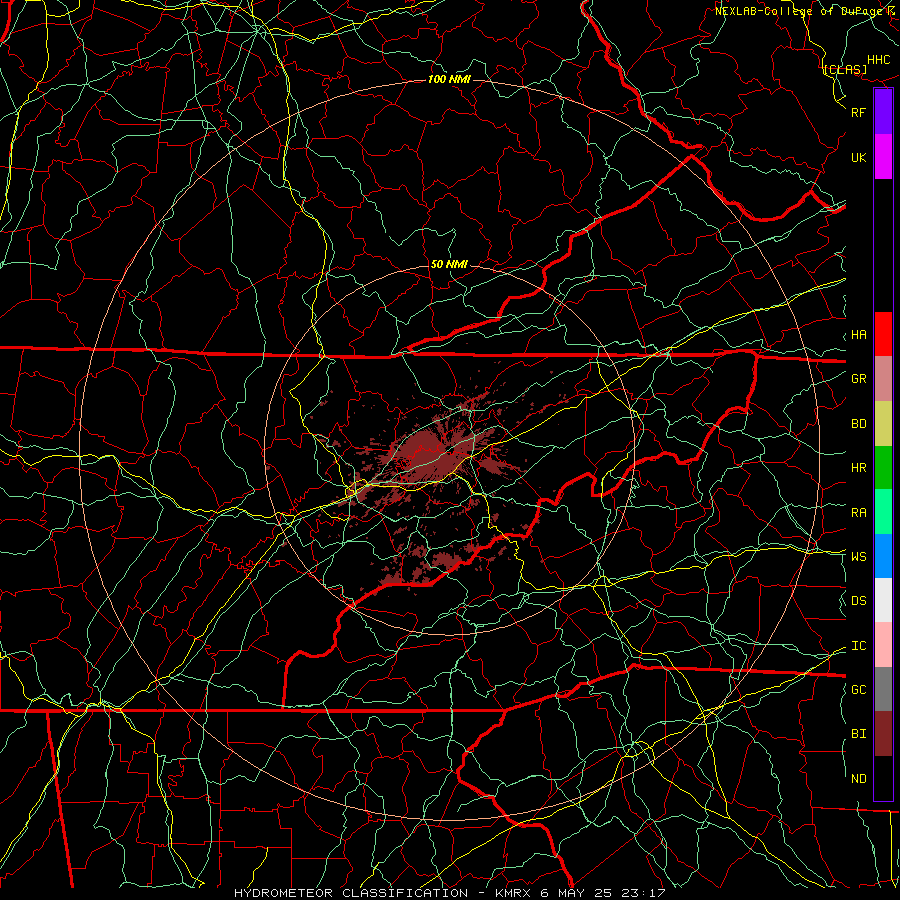Viewport: 900px width, 900px height.
Task: Click the Hydrometeor Classification KMRX title text
Action: tap(450, 893)
